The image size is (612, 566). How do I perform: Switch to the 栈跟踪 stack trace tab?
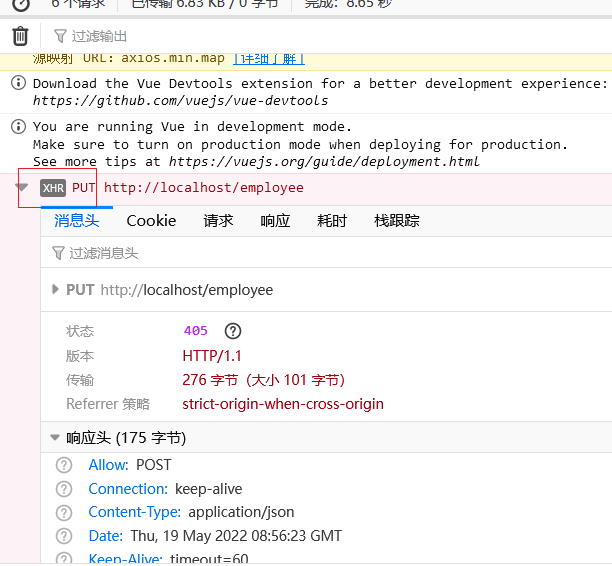397,221
